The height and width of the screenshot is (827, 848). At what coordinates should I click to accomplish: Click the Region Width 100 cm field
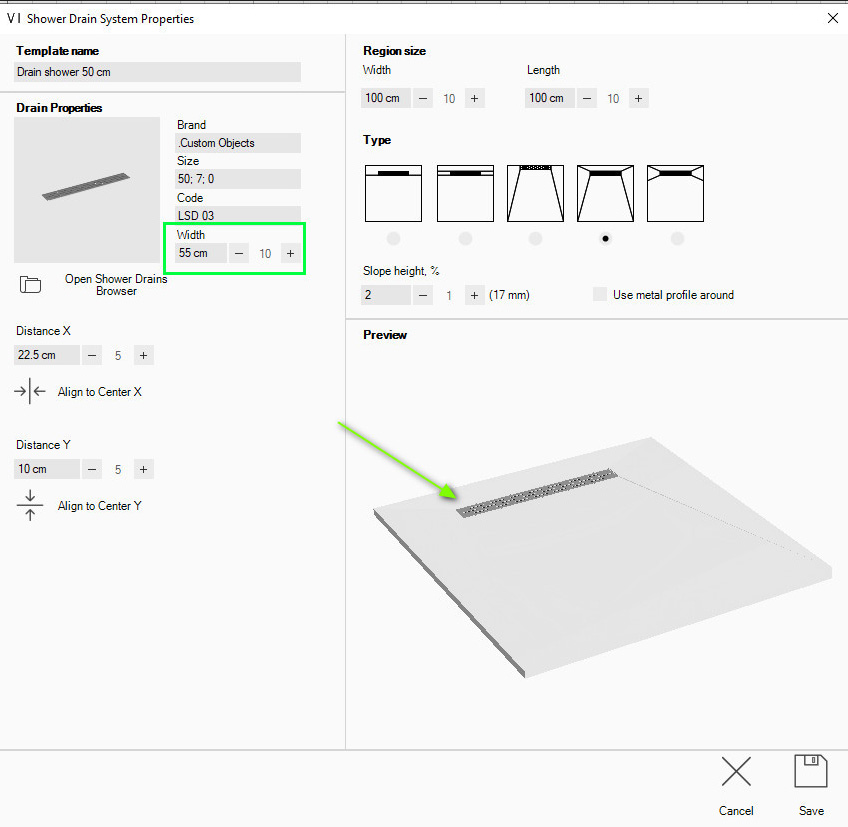(x=386, y=98)
